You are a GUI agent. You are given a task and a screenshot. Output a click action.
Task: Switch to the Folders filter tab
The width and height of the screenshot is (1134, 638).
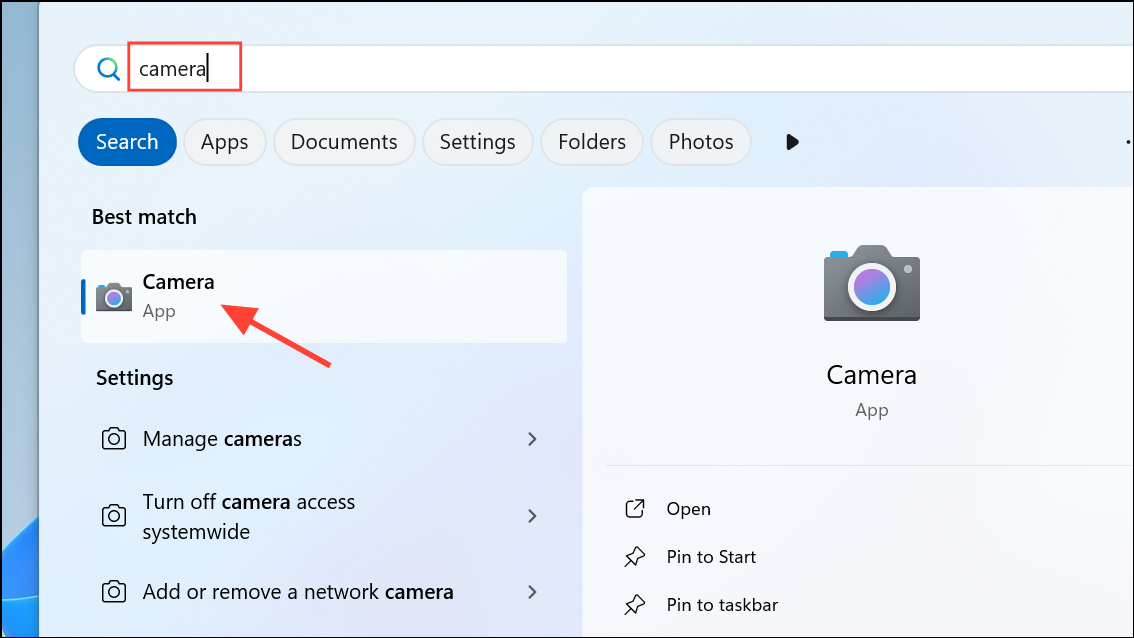(592, 142)
